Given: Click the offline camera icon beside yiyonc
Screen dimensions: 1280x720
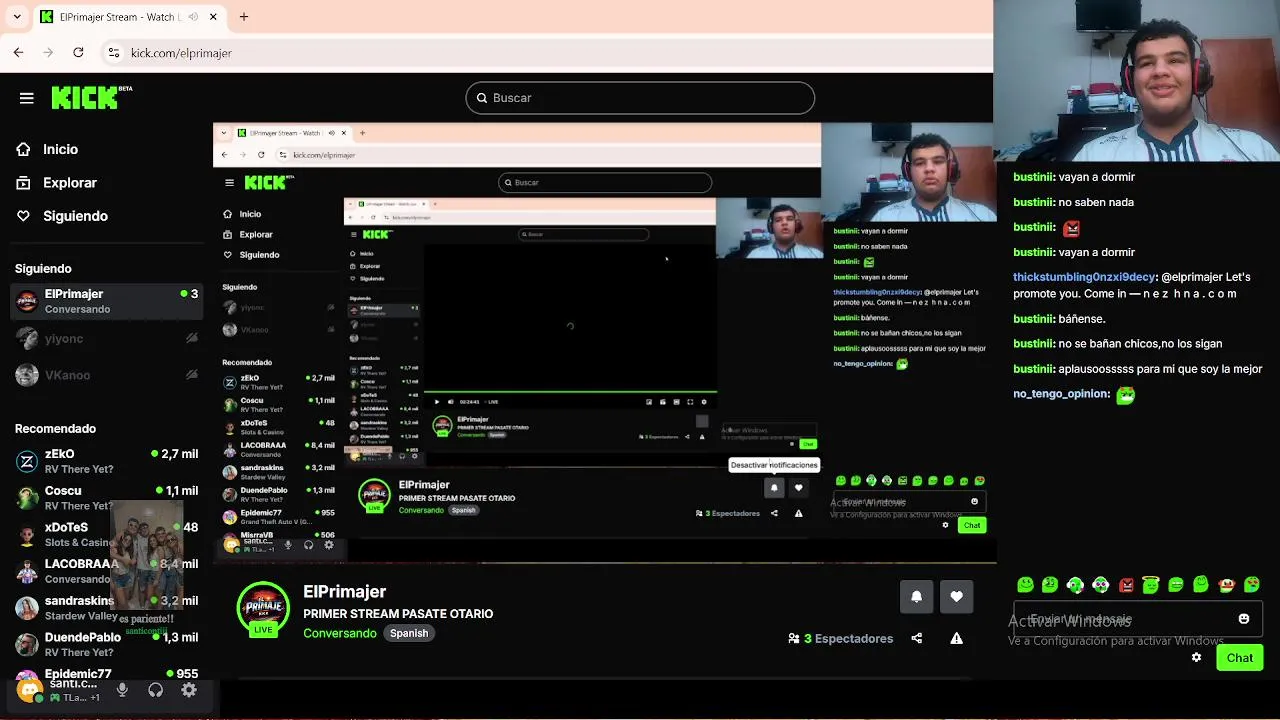Looking at the screenshot, I should click(192, 339).
